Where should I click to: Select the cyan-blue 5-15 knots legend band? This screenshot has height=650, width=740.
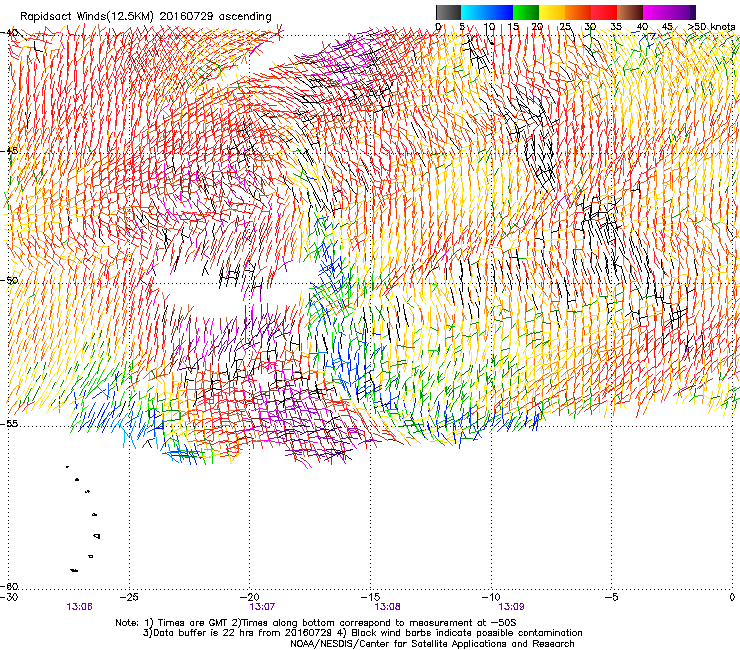[487, 12]
